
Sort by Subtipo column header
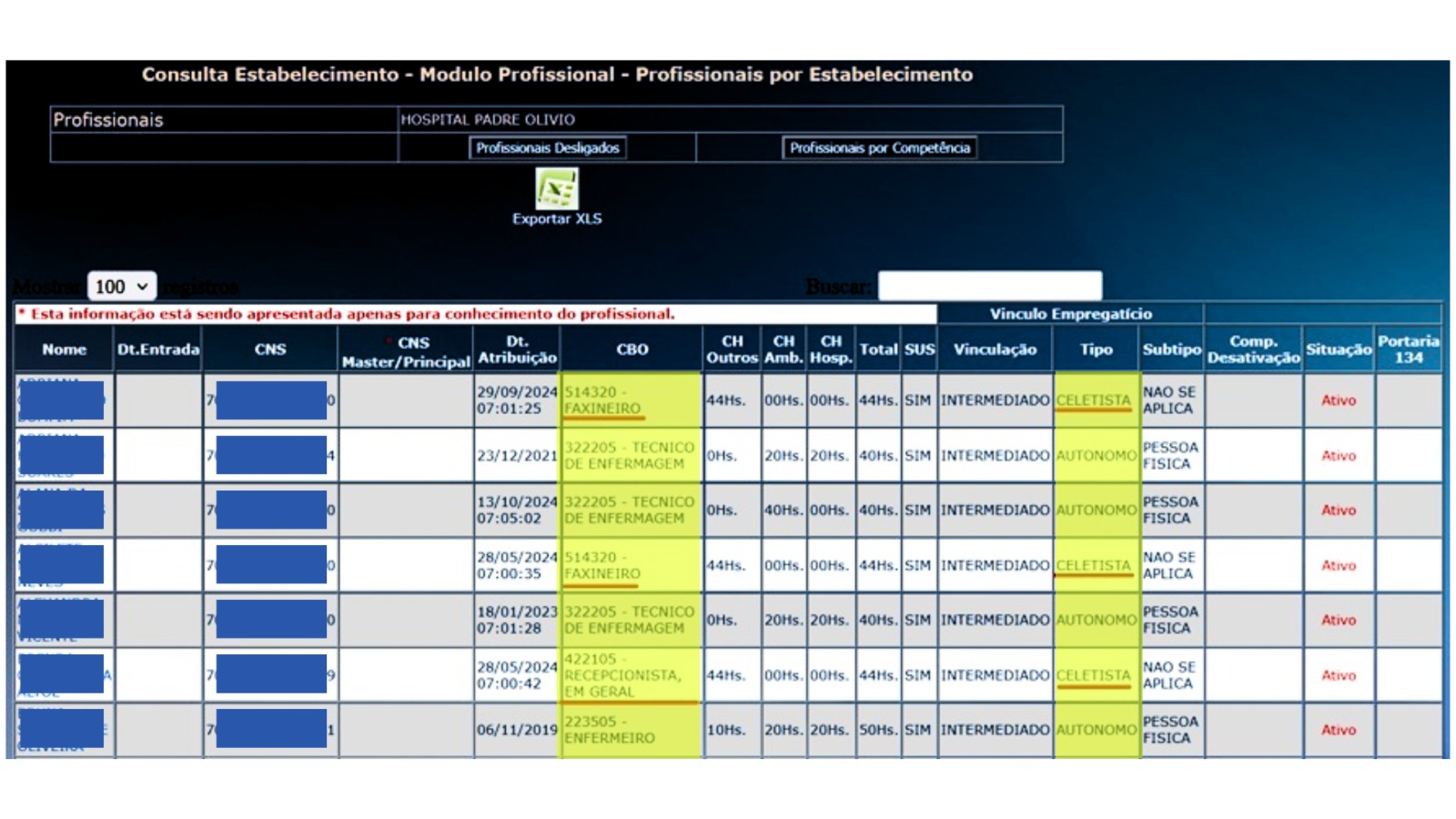[x=1171, y=349]
